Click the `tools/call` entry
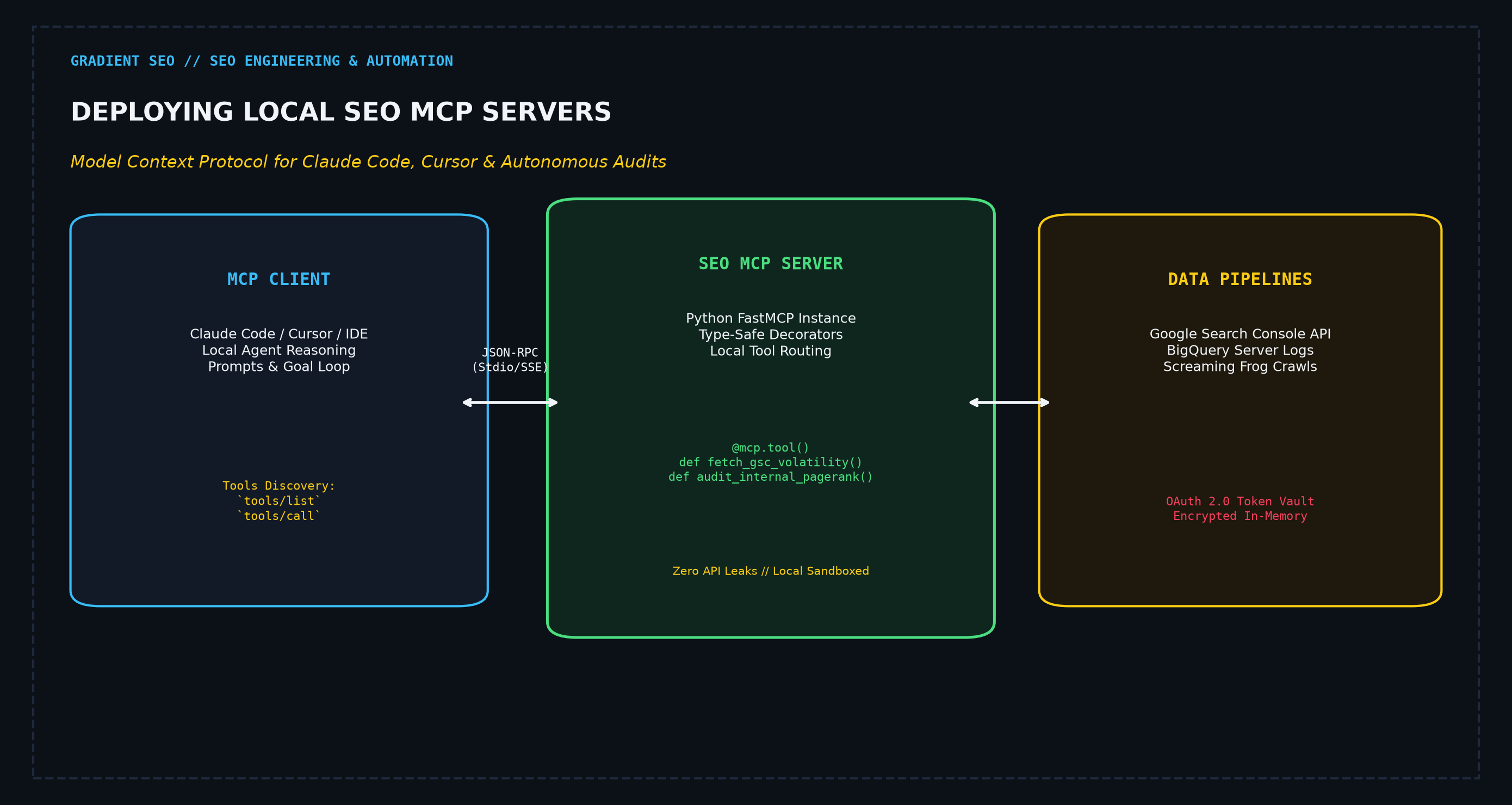The width and height of the screenshot is (1512, 805). point(279,516)
